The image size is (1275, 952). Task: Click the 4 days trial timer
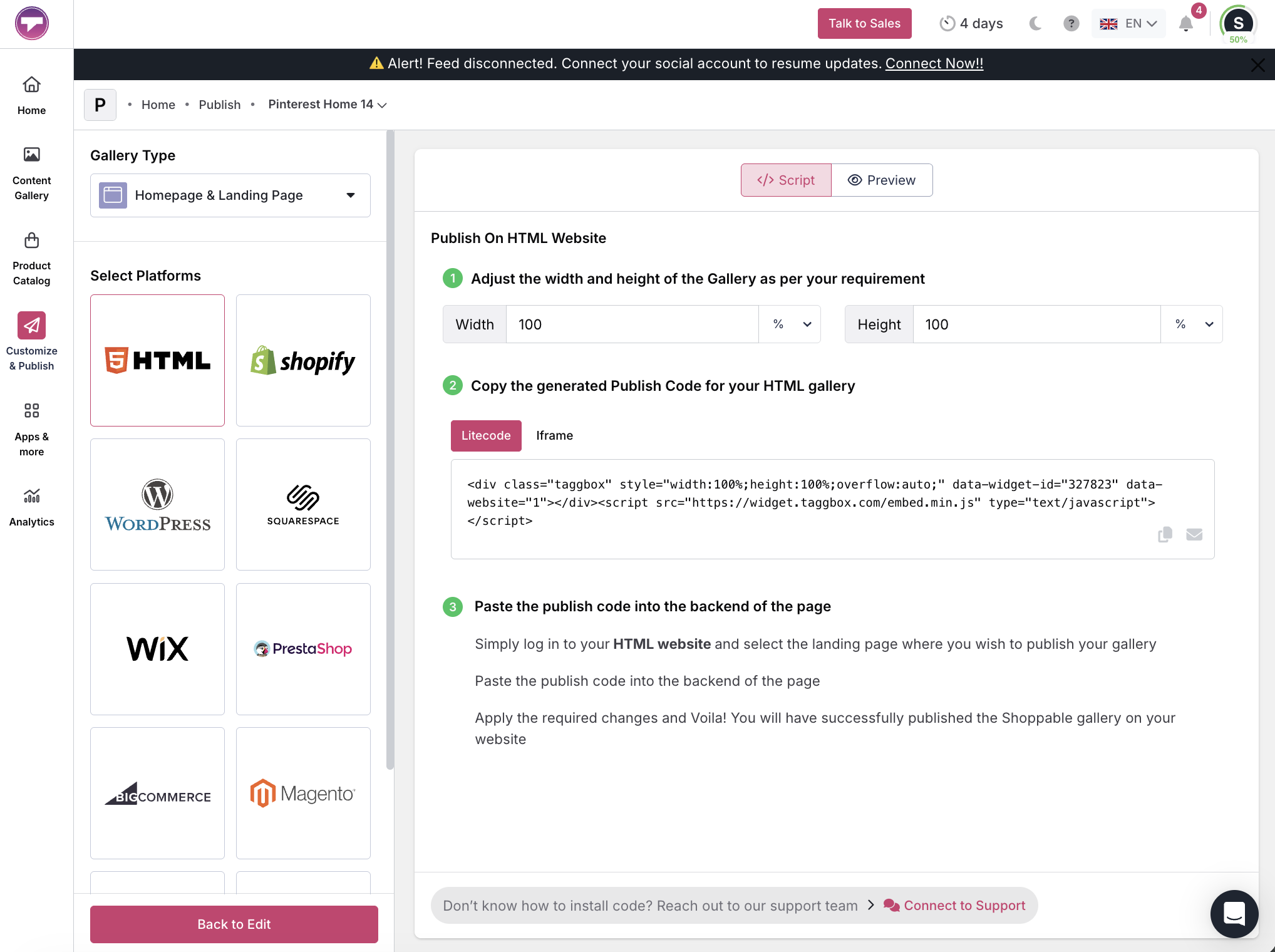coord(971,24)
